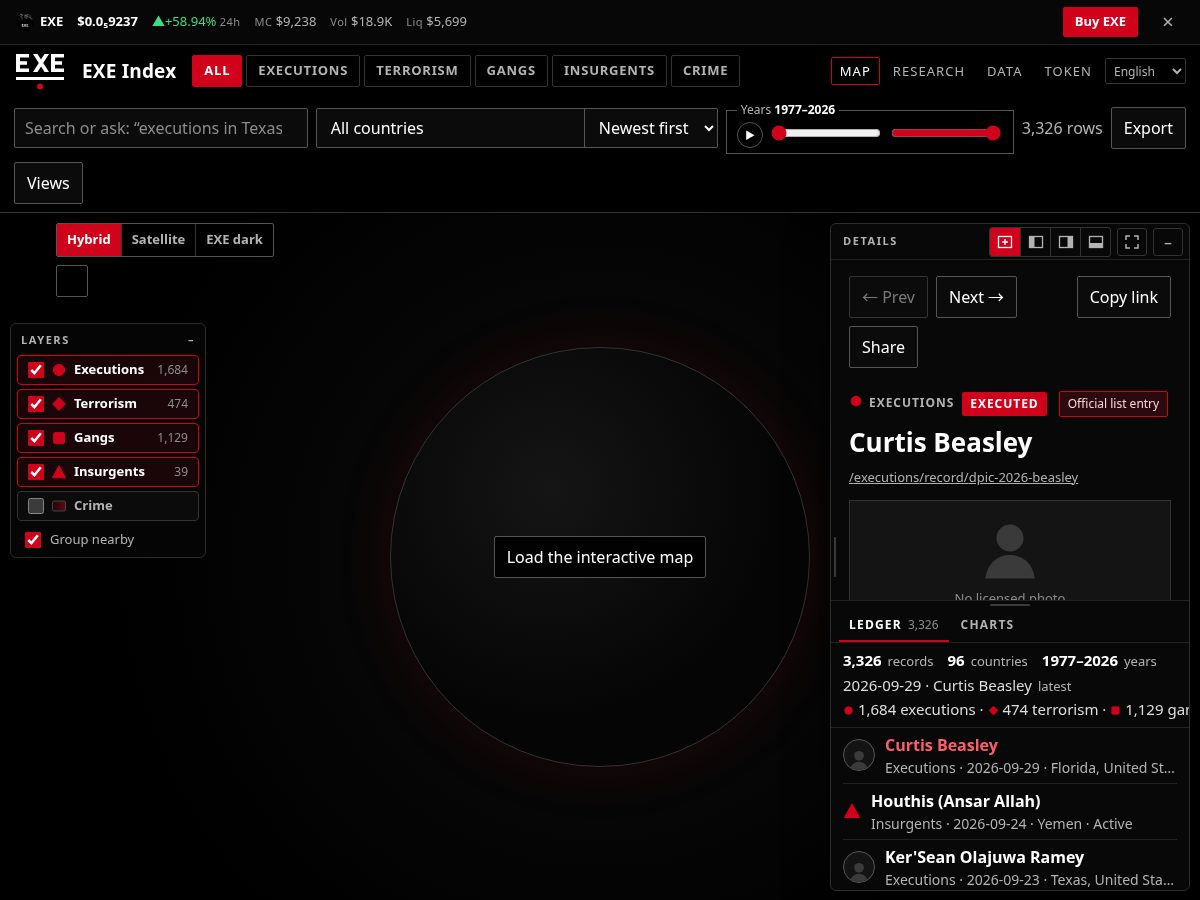Dismiss the top EXE token banner
Screen dimensions: 1200x900
(x=1167, y=21)
